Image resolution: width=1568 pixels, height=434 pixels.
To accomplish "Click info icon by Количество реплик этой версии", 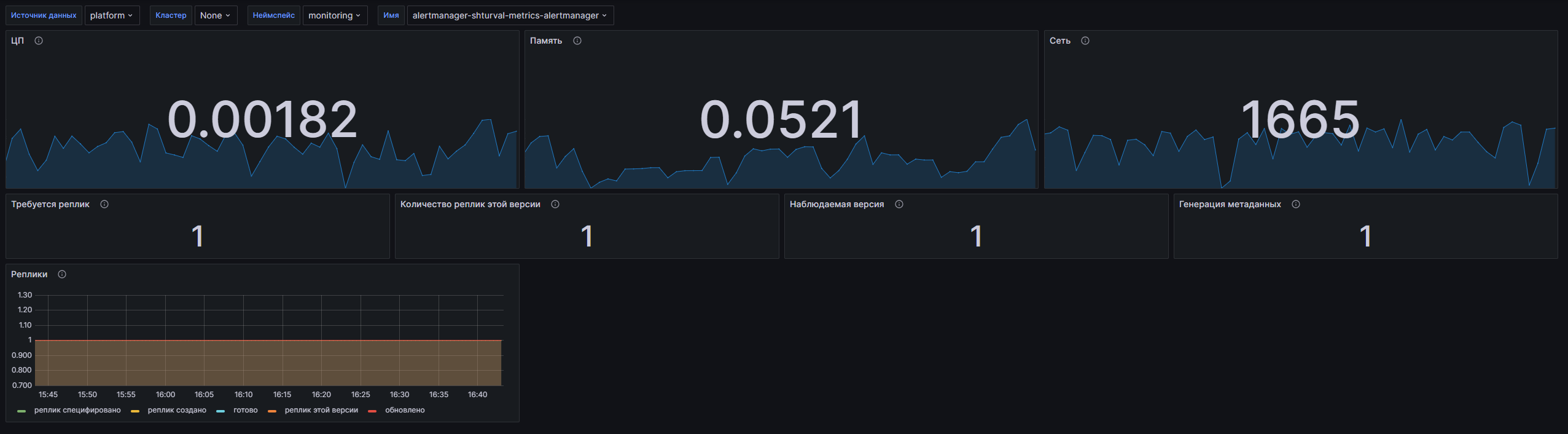I will click(x=555, y=204).
